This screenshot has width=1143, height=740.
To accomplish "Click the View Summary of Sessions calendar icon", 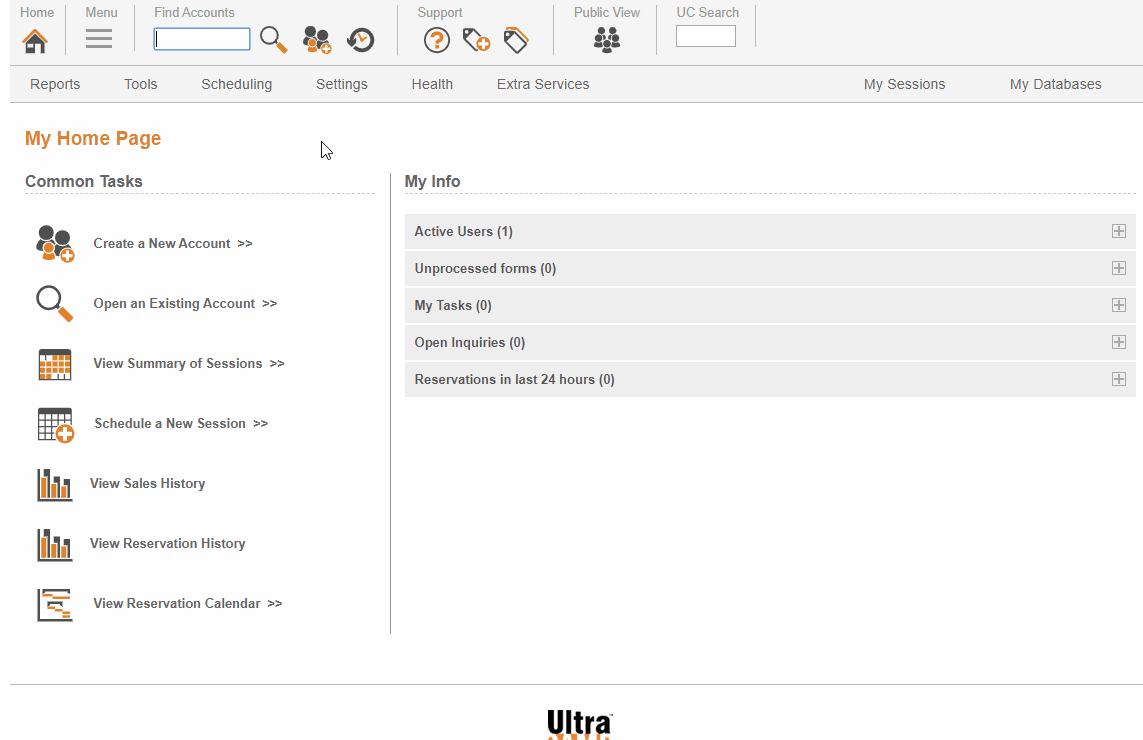I will pyautogui.click(x=55, y=364).
